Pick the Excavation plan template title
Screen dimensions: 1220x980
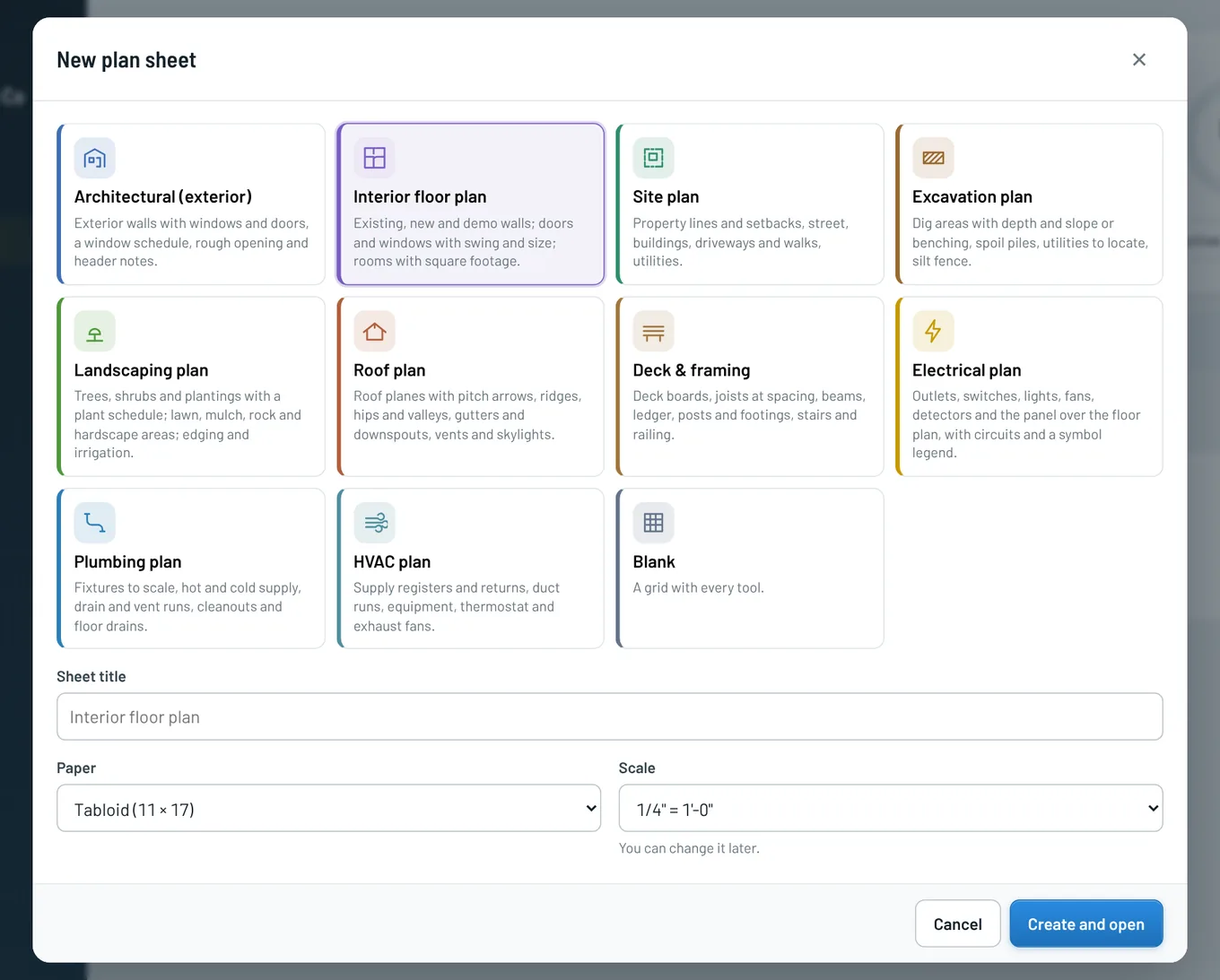pyautogui.click(x=972, y=196)
